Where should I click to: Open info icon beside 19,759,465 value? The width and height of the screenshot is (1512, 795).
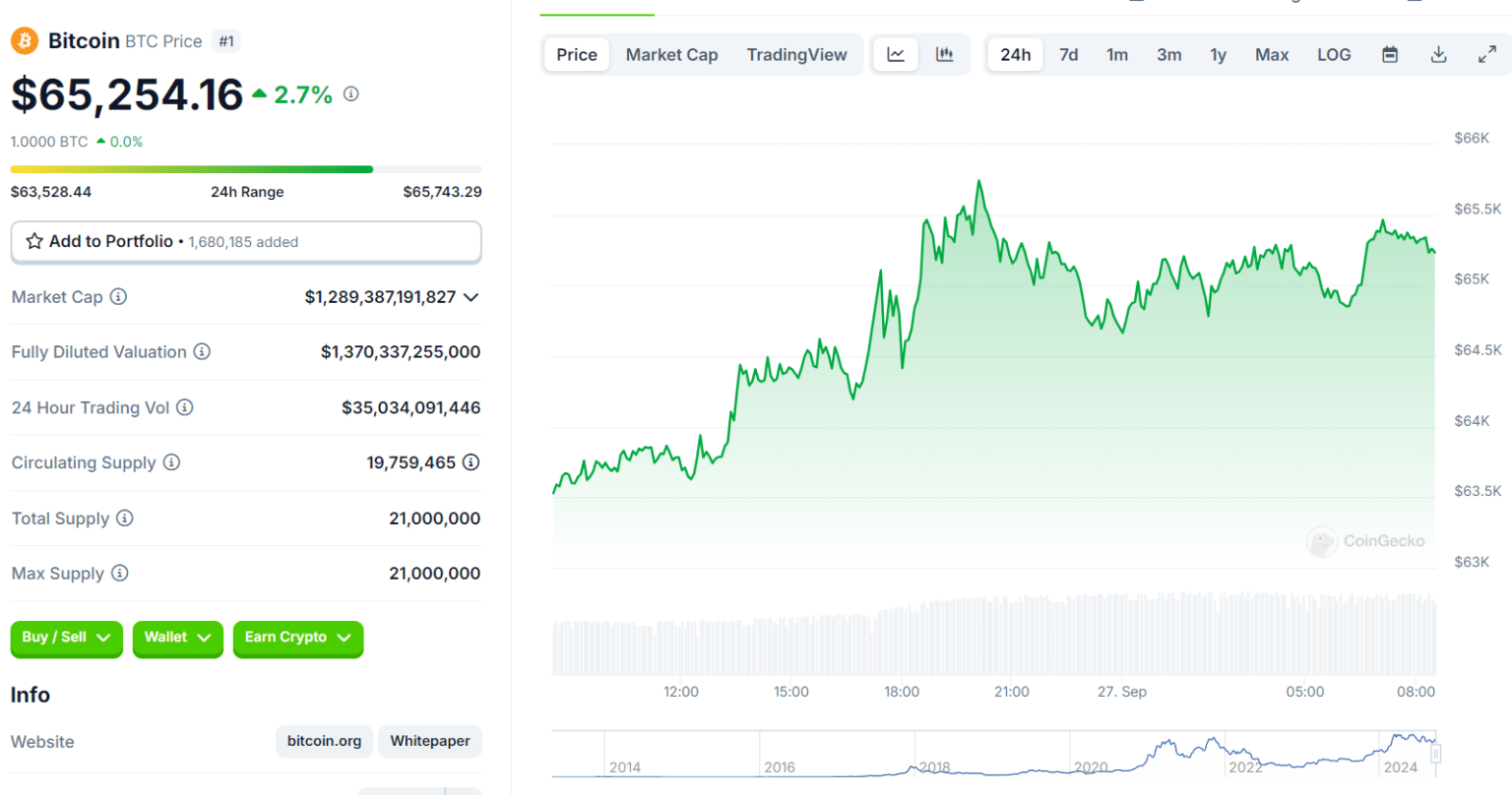(x=472, y=462)
